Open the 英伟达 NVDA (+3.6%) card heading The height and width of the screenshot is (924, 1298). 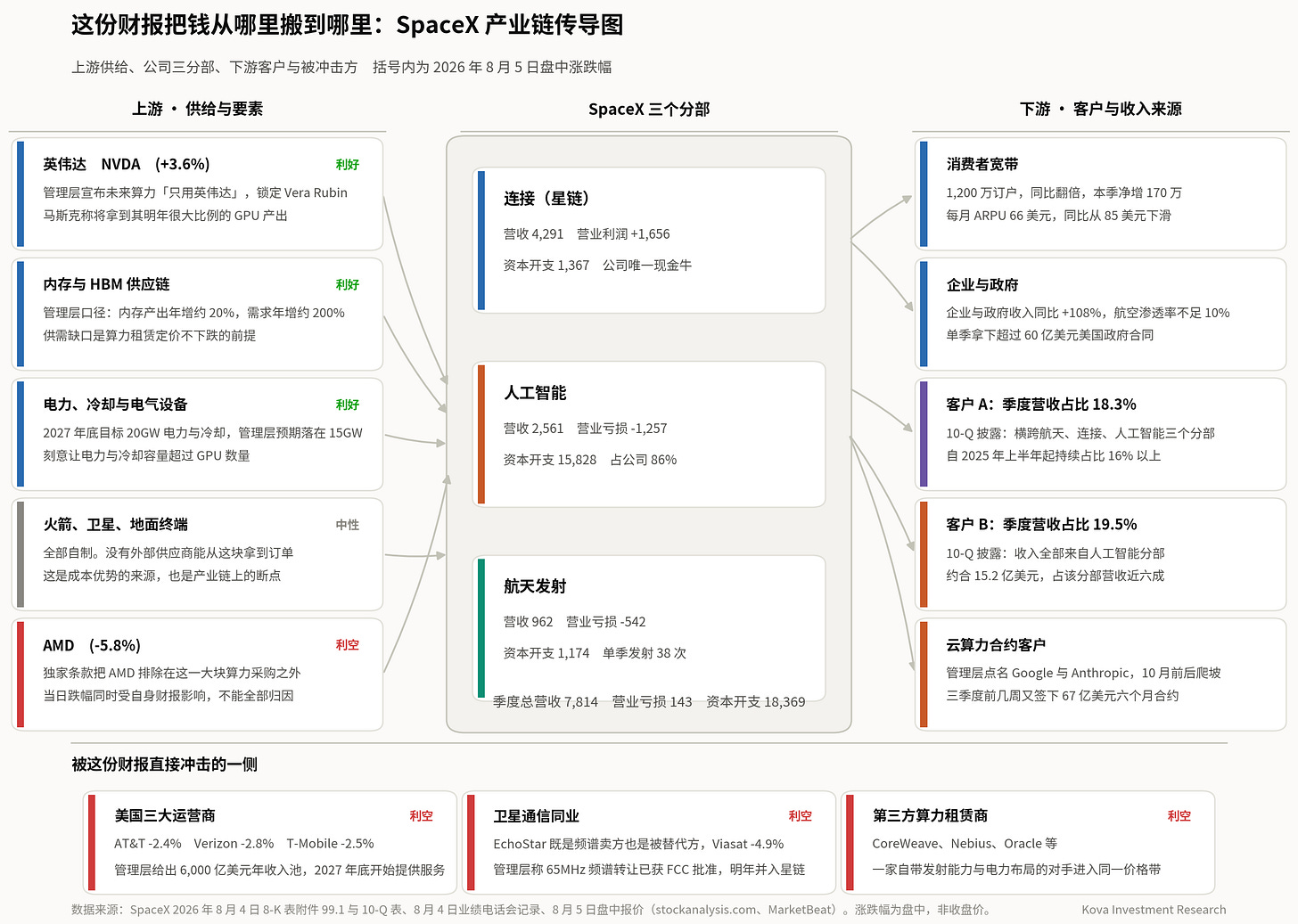(x=127, y=164)
